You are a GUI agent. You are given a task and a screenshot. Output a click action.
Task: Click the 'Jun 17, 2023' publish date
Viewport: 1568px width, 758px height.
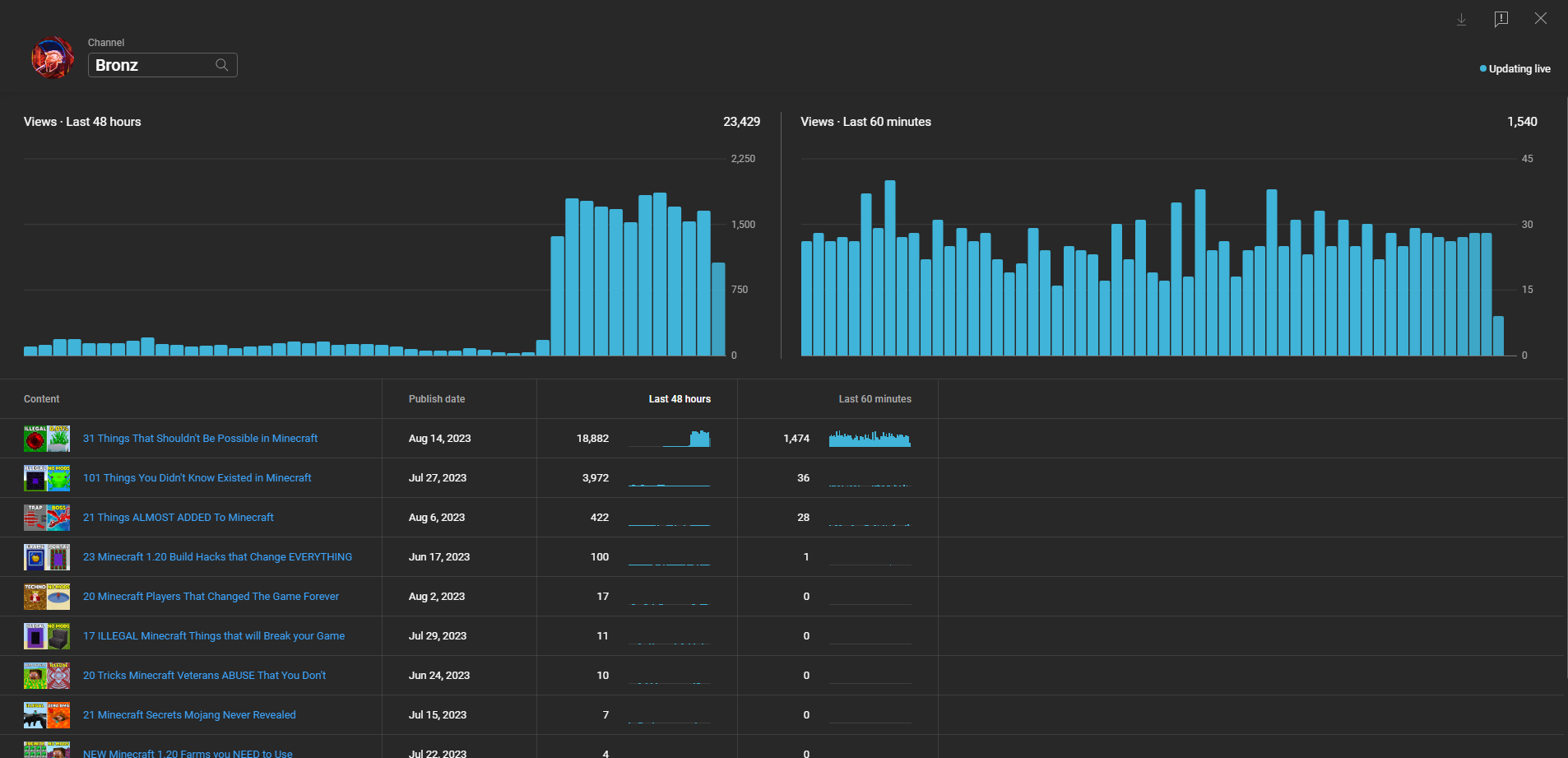pyautogui.click(x=439, y=557)
